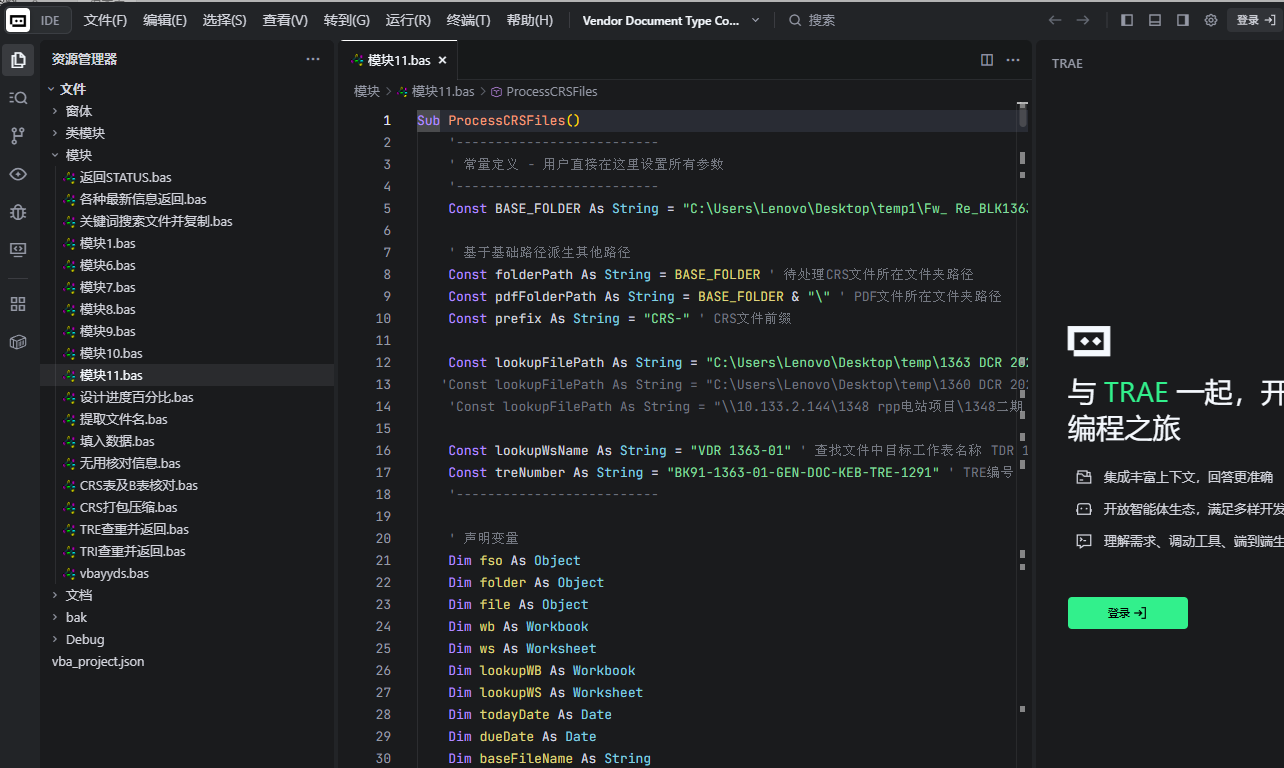
Task: Open the Source Control view
Action: 18,135
